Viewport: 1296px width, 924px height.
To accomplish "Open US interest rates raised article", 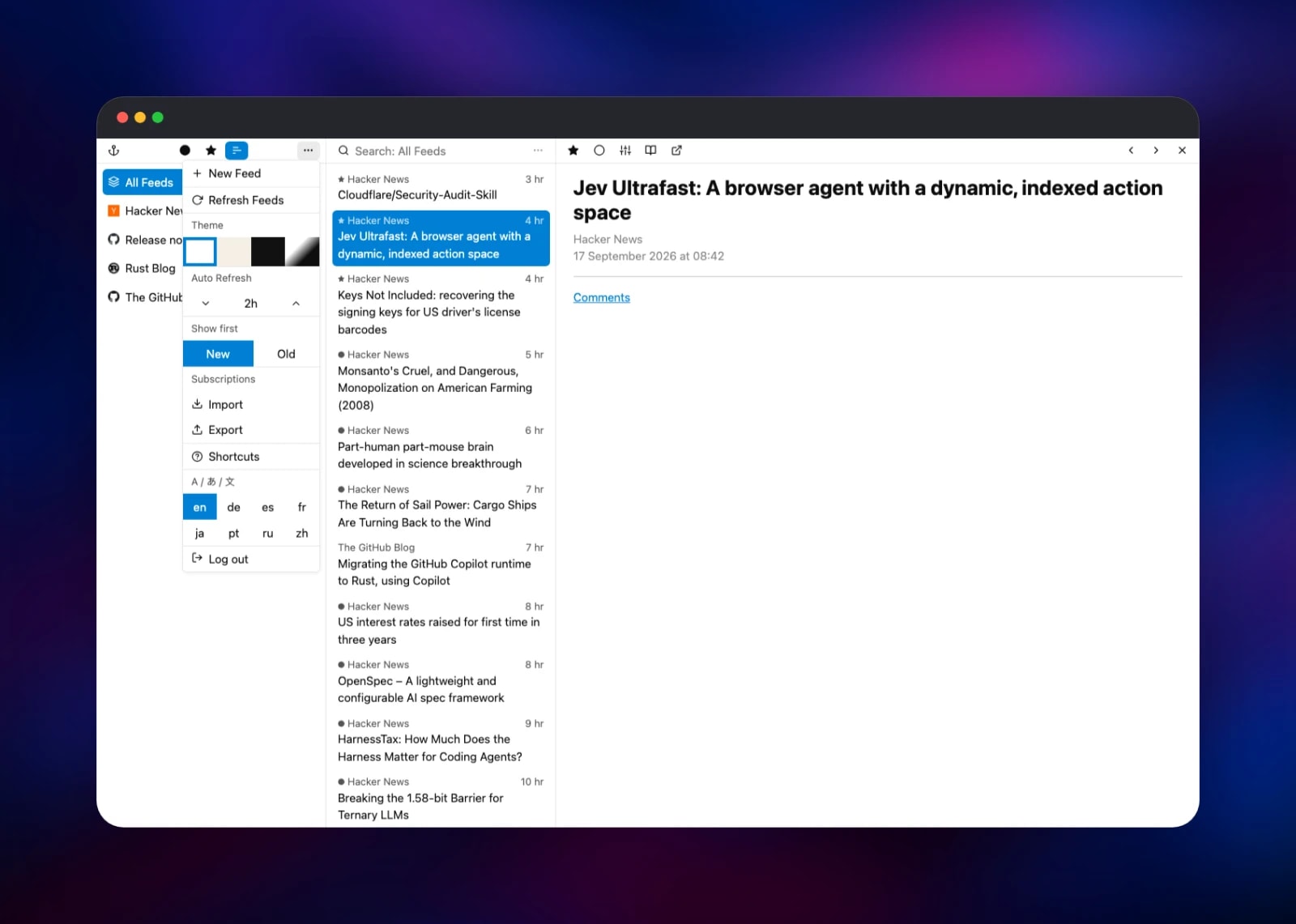I will point(441,624).
